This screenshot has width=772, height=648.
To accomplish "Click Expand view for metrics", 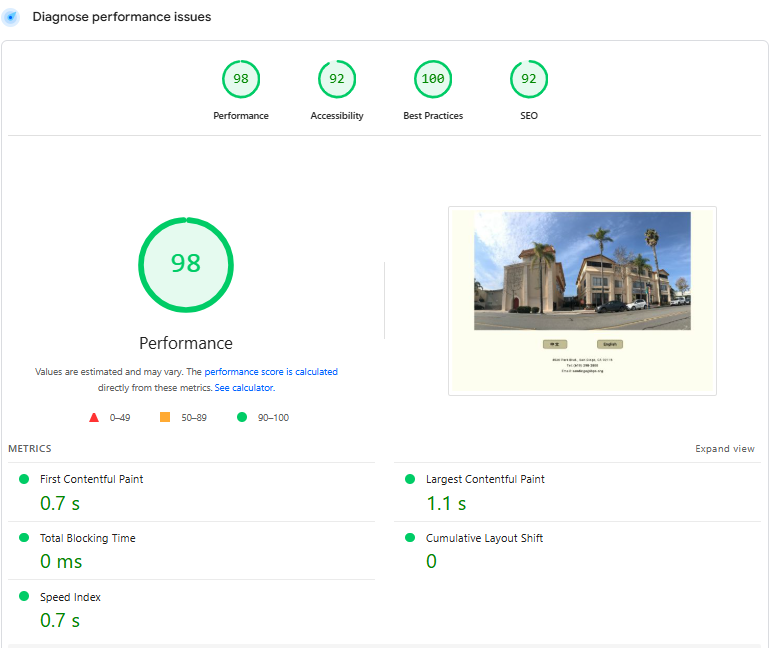I will tap(725, 449).
